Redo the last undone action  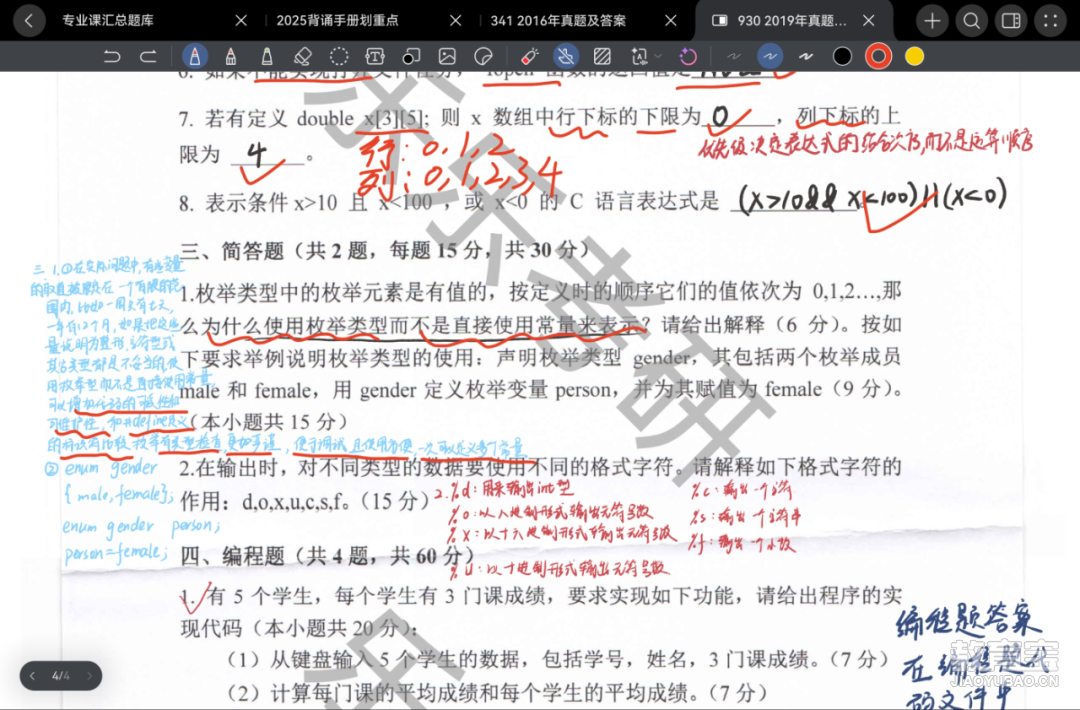(148, 57)
